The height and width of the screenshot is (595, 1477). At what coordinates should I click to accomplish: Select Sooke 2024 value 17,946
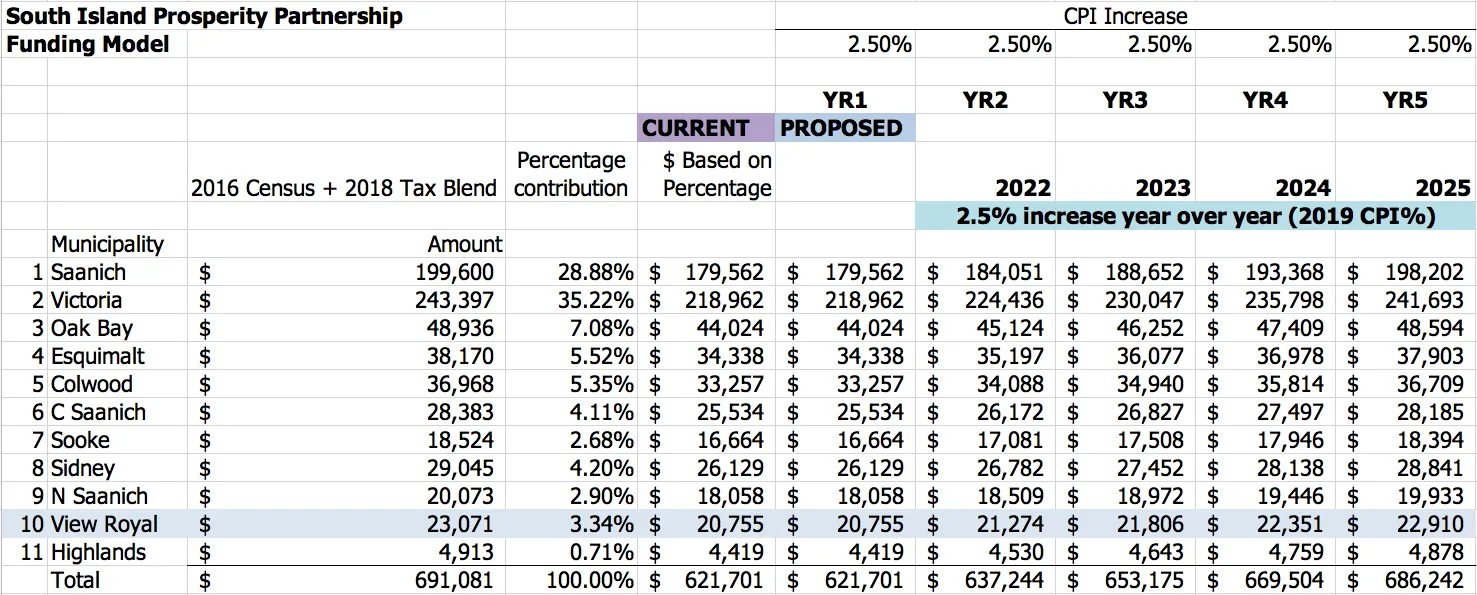(1290, 440)
